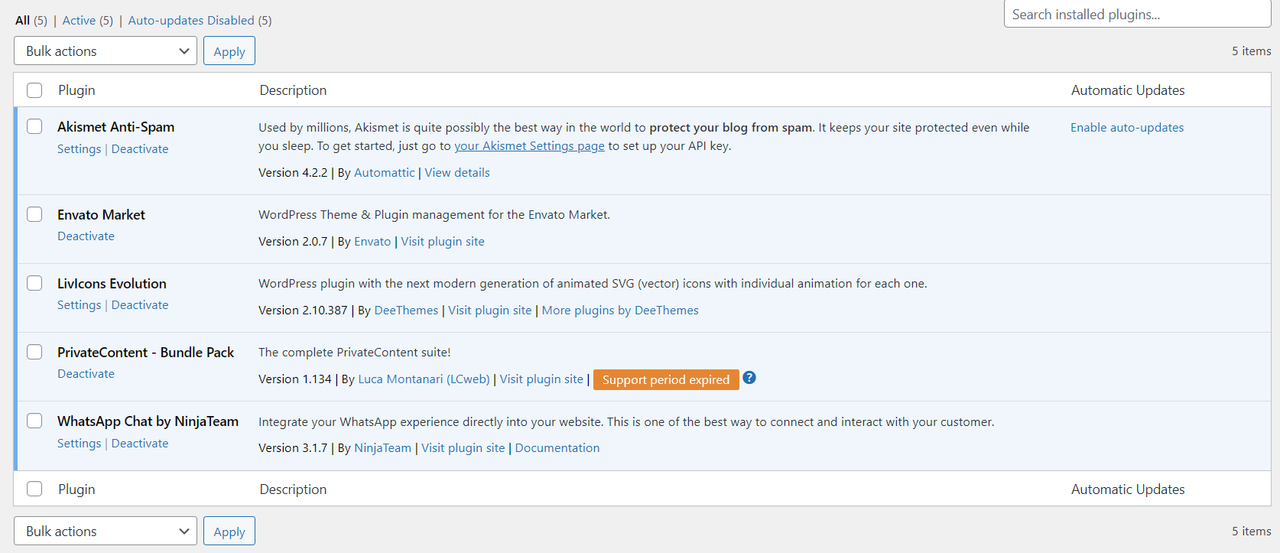Focus the Search installed plugins field

[x=1137, y=14]
